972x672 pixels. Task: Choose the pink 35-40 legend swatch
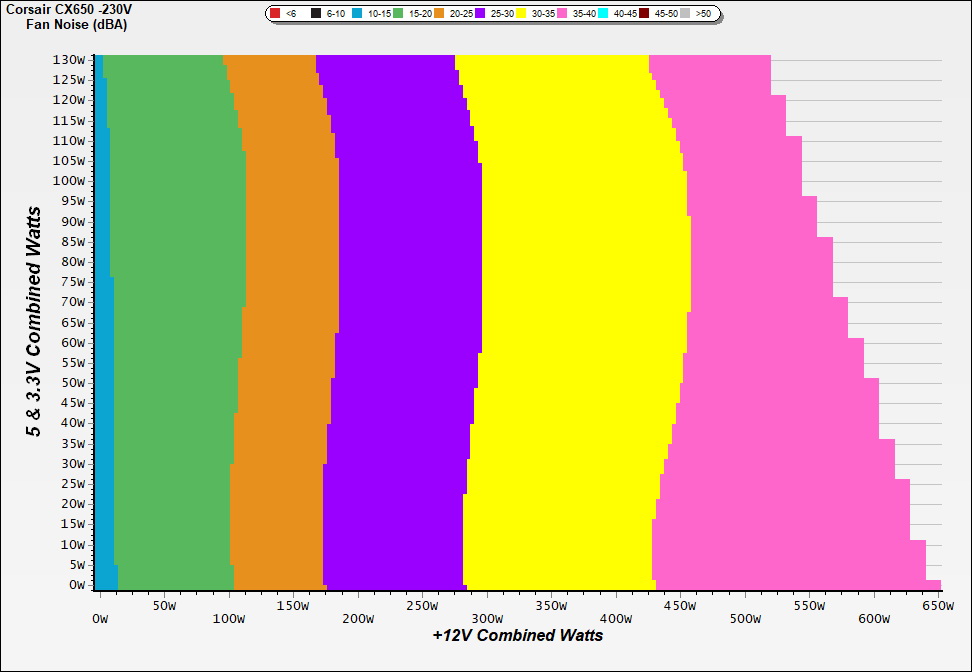(562, 14)
